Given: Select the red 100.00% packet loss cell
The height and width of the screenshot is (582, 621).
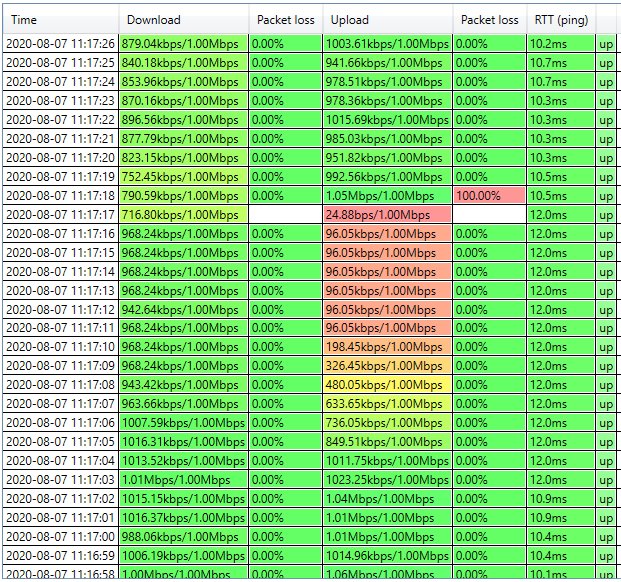Looking at the screenshot, I should tap(489, 196).
